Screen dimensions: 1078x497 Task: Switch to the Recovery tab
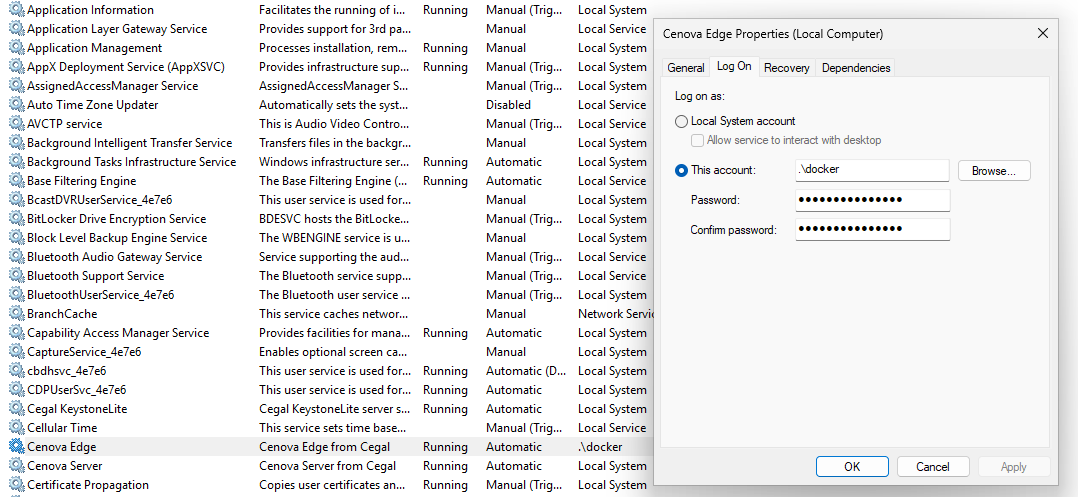click(786, 67)
